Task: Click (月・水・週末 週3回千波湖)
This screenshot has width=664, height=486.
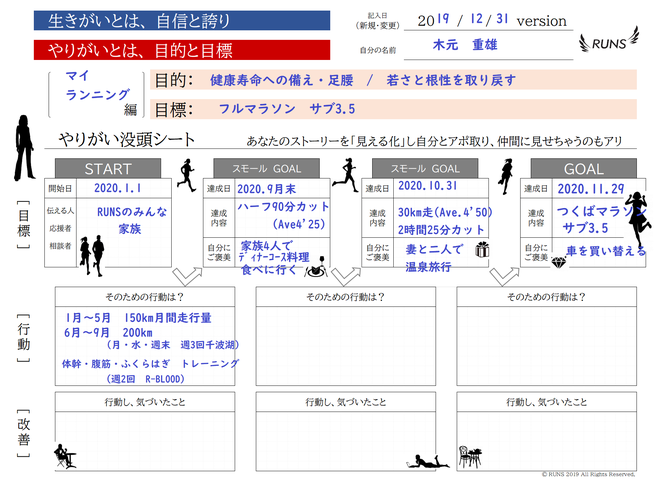Action: pos(172,345)
